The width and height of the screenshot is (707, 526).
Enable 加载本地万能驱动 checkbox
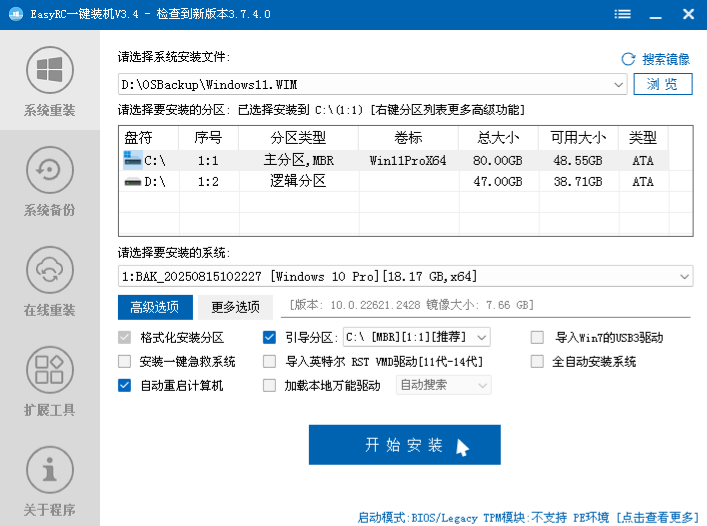pyautogui.click(x=269, y=385)
